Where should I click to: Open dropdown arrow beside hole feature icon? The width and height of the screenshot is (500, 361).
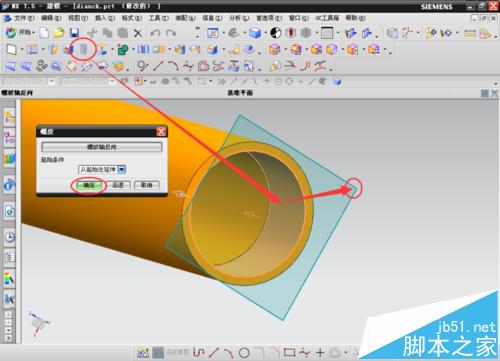(x=133, y=50)
